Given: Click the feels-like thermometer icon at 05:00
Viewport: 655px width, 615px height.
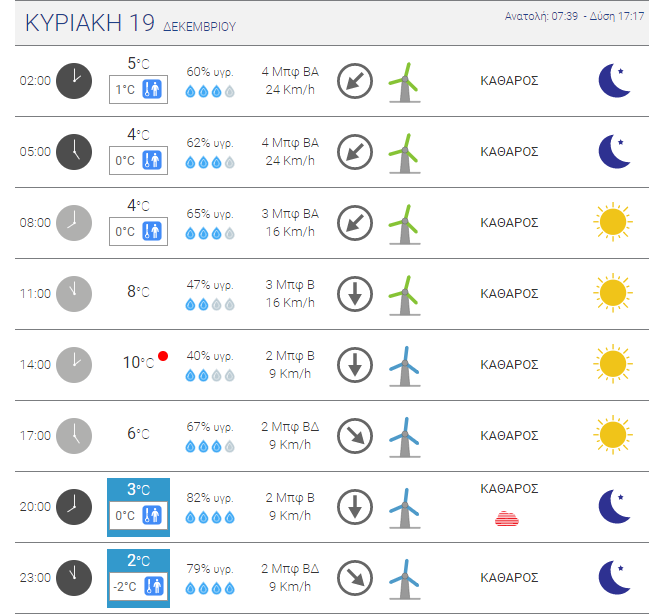Looking at the screenshot, I should [x=152, y=160].
